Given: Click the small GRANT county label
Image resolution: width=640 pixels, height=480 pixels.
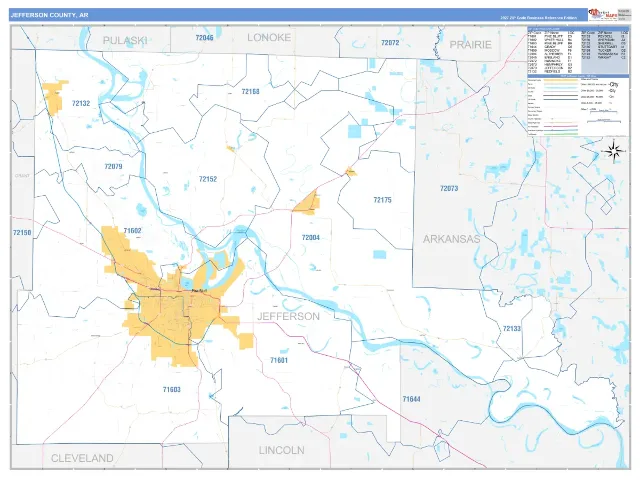Looking at the screenshot, I should [x=22, y=176].
